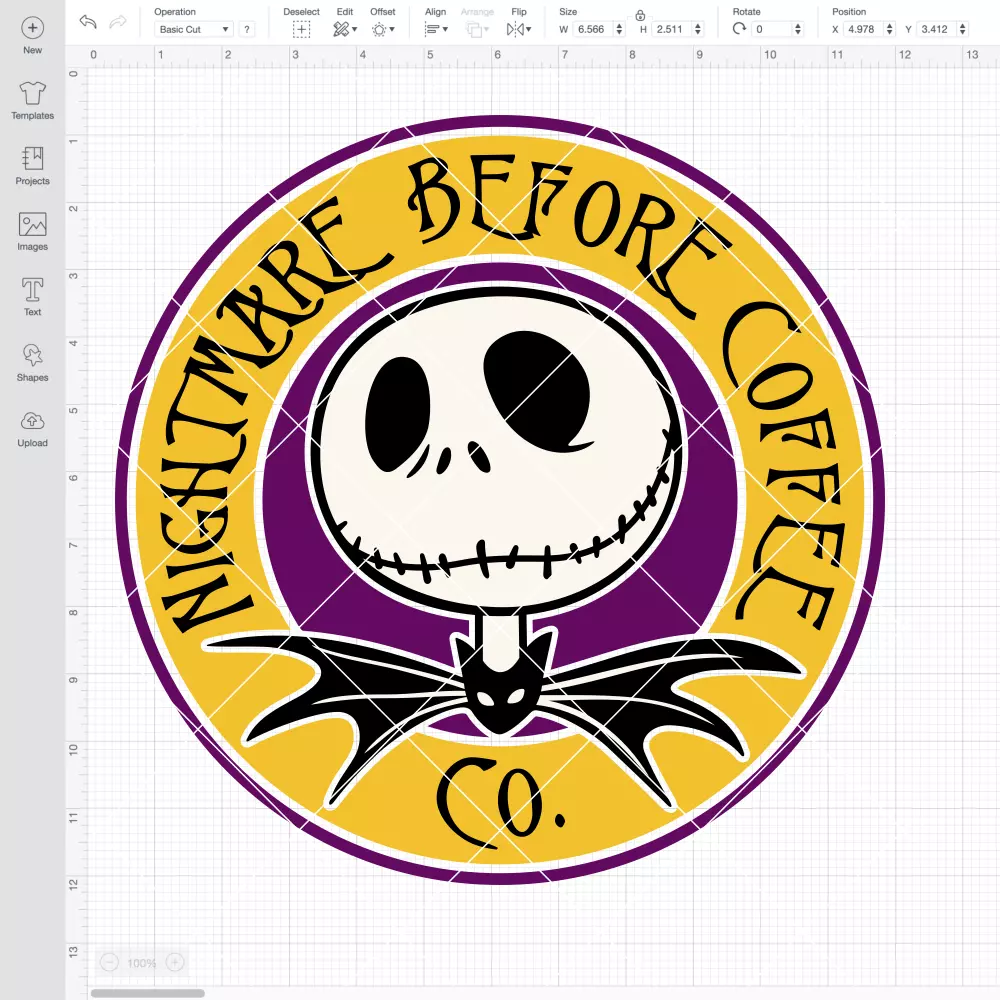Open the Images library

pos(33,232)
